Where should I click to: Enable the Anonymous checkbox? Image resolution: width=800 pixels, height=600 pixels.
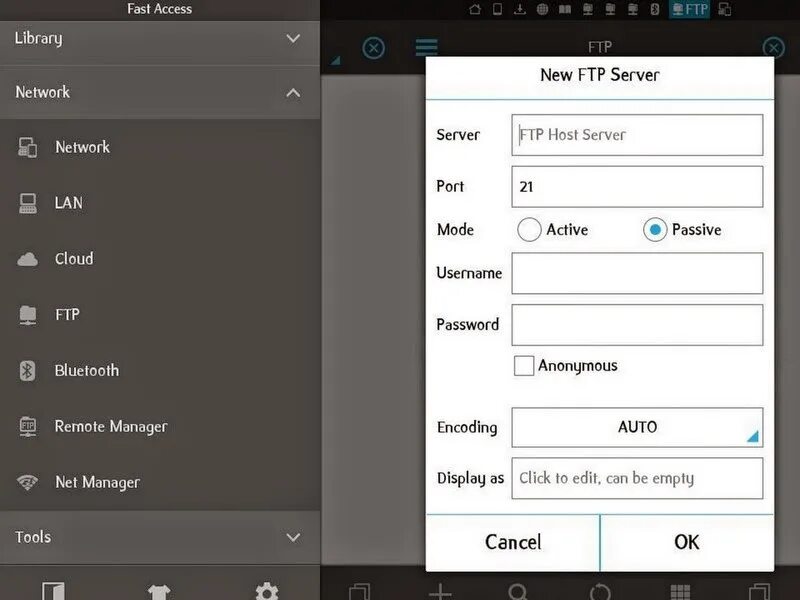pyautogui.click(x=524, y=366)
